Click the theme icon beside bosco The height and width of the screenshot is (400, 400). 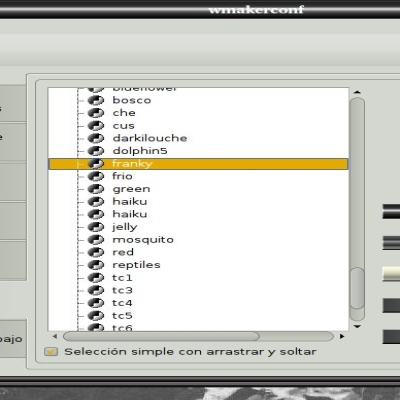coord(96,100)
